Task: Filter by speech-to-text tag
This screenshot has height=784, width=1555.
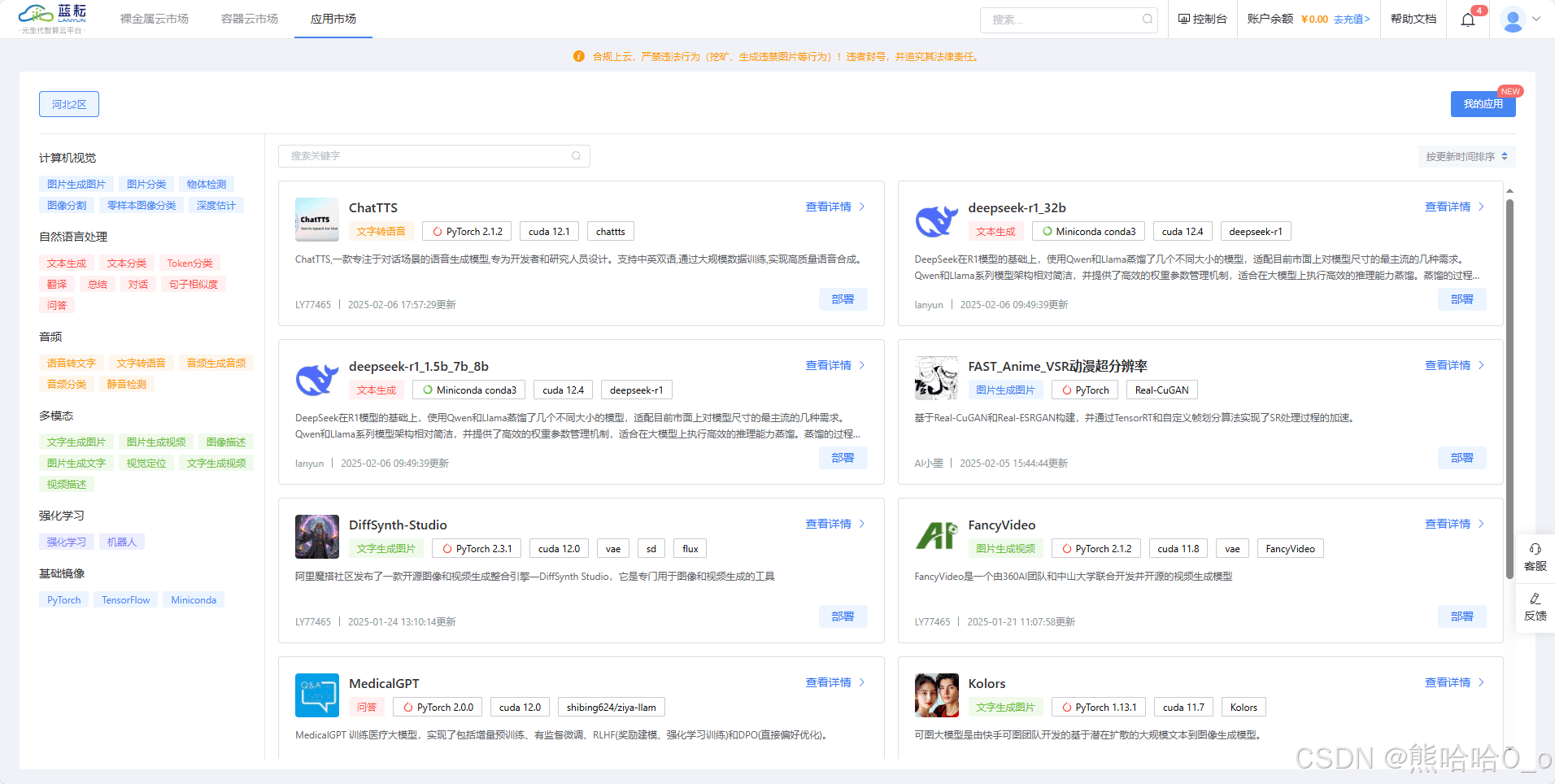Action: click(72, 364)
